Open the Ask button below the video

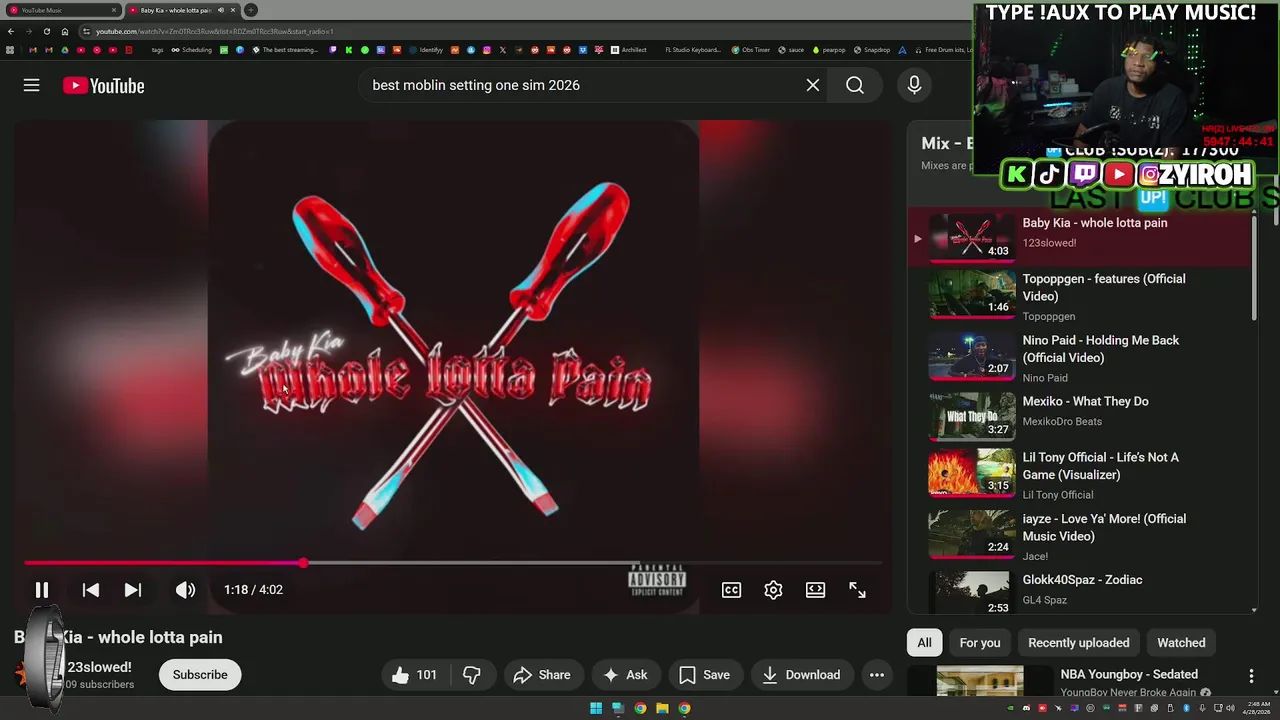(624, 675)
